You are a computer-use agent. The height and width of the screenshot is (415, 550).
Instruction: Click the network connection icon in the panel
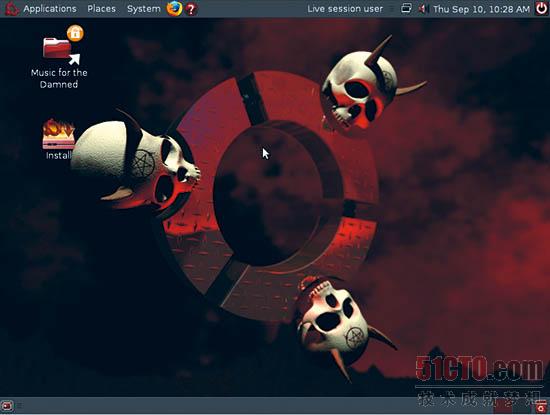pos(406,8)
